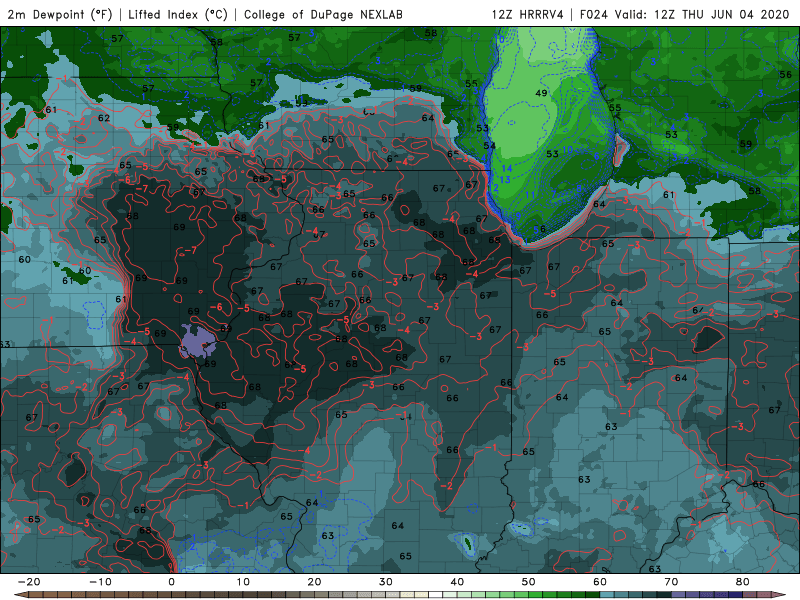
Task: Click the "Lifted Index (°C)" title label
Action: point(178,14)
